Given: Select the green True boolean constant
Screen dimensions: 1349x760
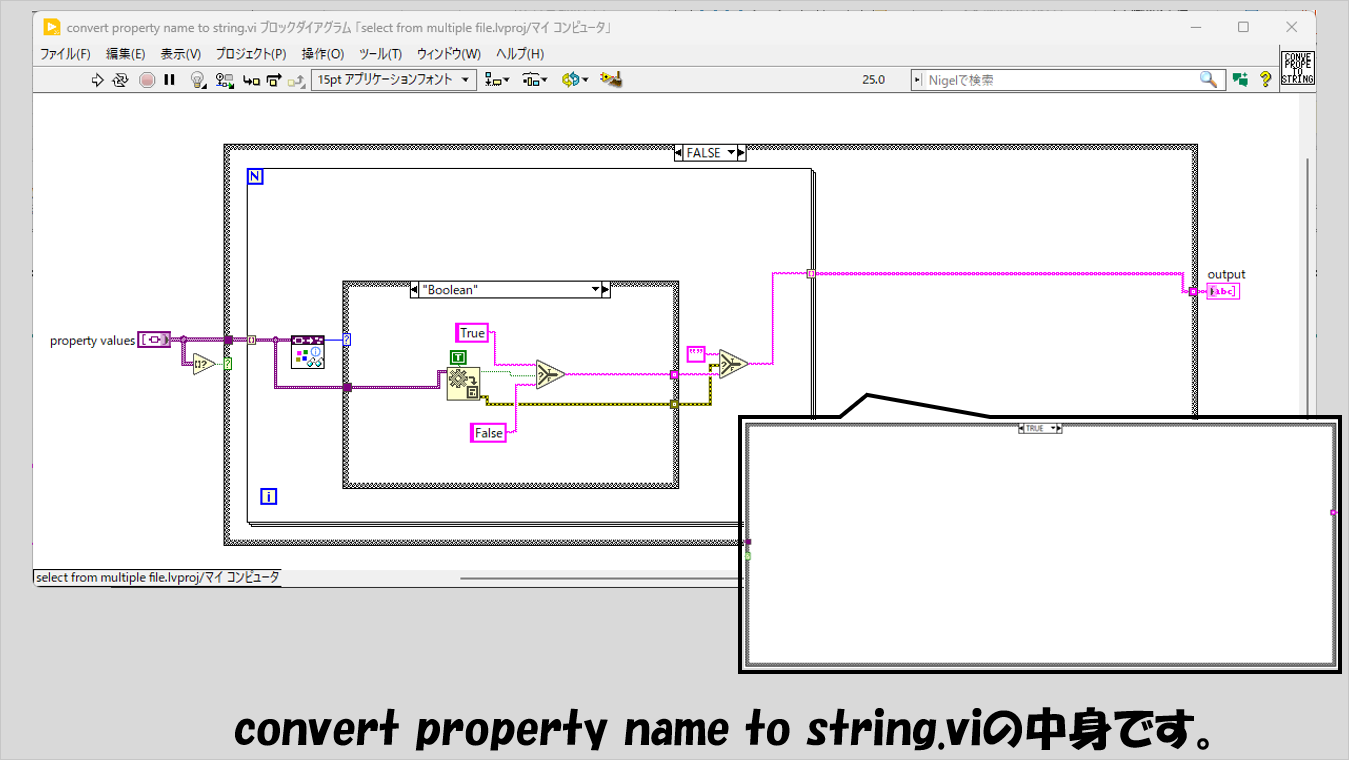Looking at the screenshot, I should tap(458, 357).
